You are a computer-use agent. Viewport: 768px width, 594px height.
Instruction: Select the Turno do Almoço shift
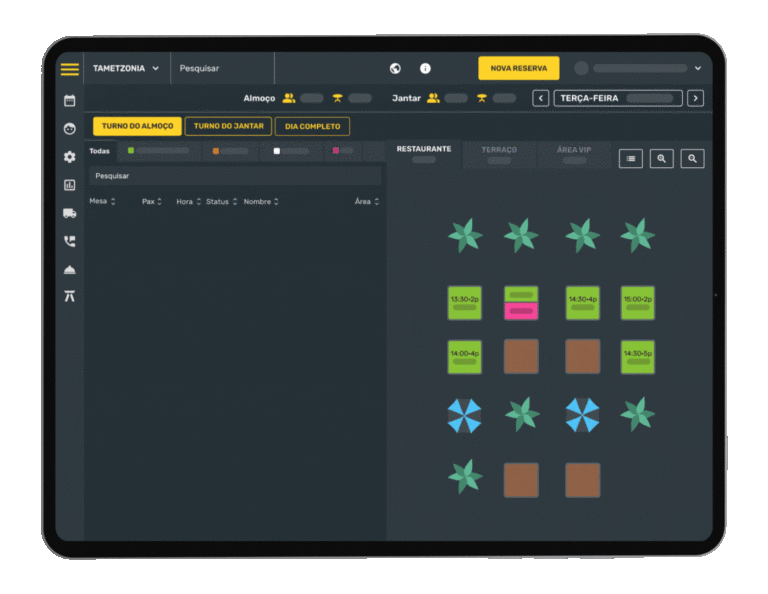[x=137, y=126]
